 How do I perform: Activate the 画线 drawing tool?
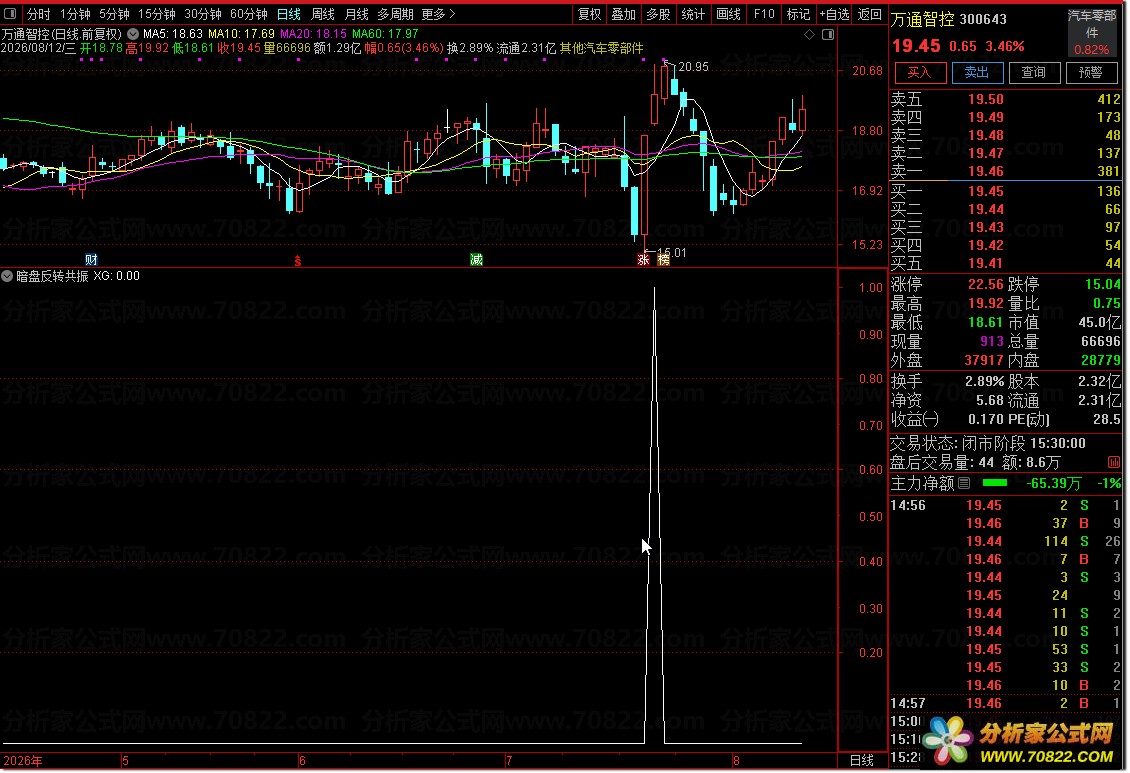pyautogui.click(x=729, y=14)
